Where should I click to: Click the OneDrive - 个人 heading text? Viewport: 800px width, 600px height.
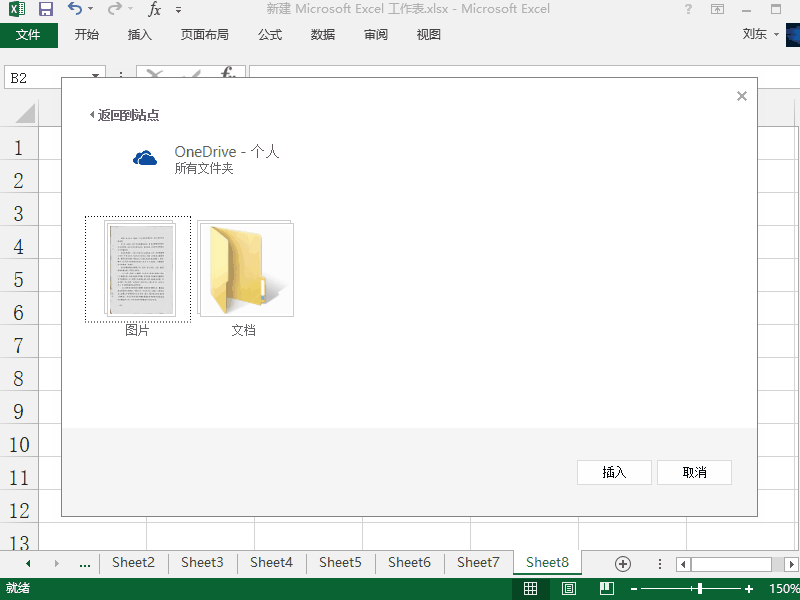click(227, 152)
